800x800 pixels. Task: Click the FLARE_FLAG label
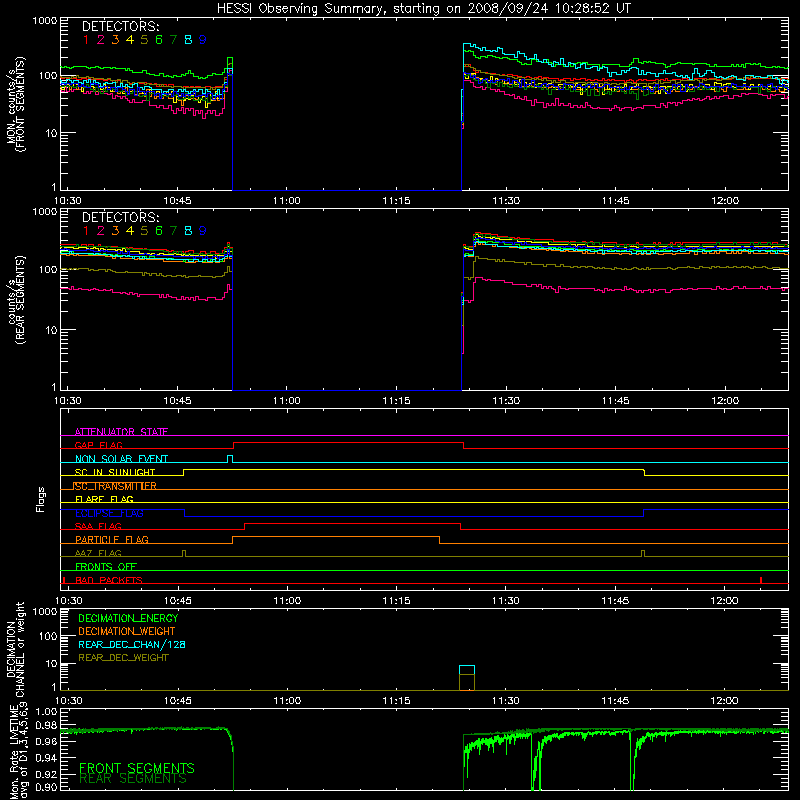click(104, 499)
